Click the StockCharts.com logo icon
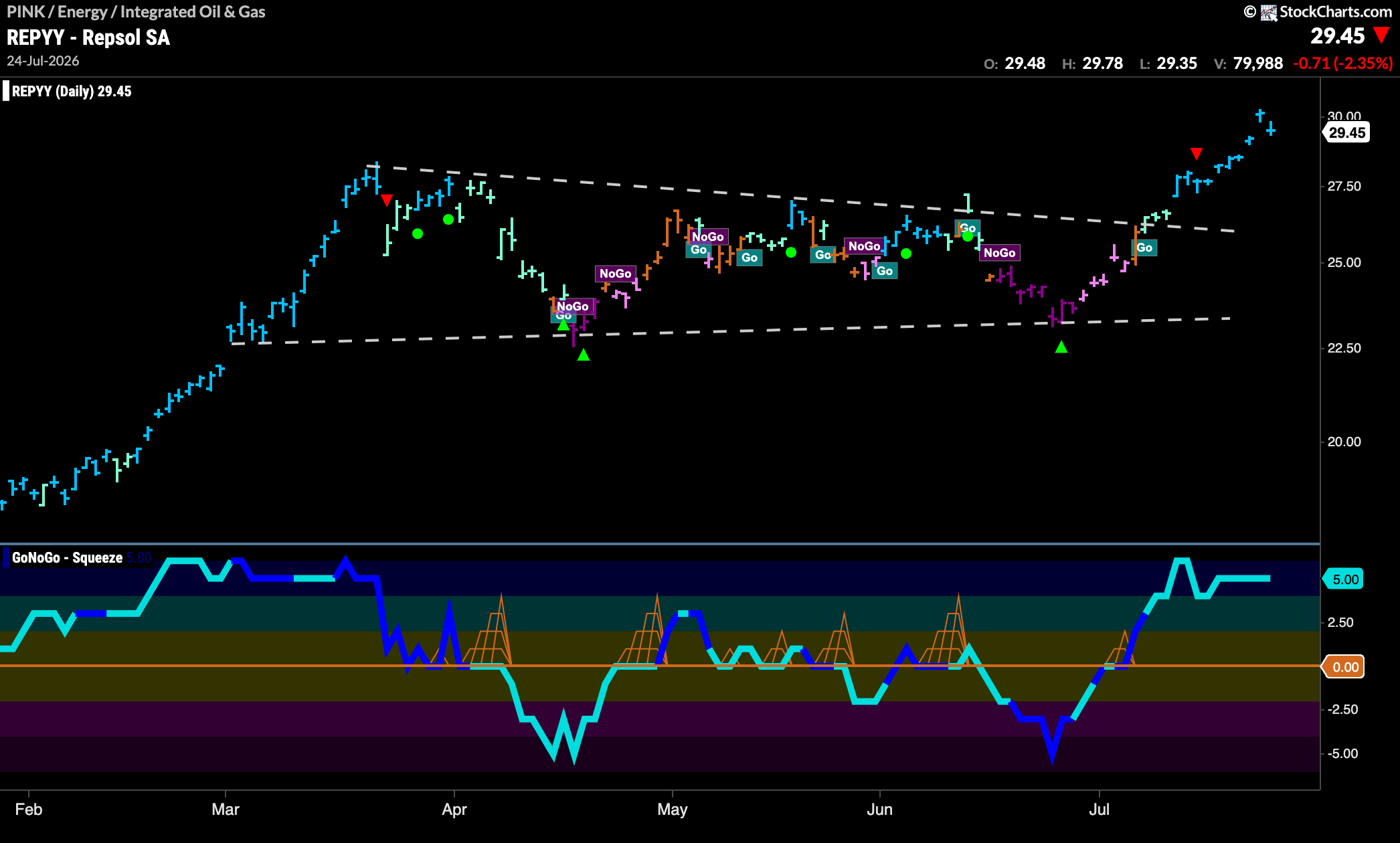This screenshot has width=1400, height=843. click(x=1268, y=12)
